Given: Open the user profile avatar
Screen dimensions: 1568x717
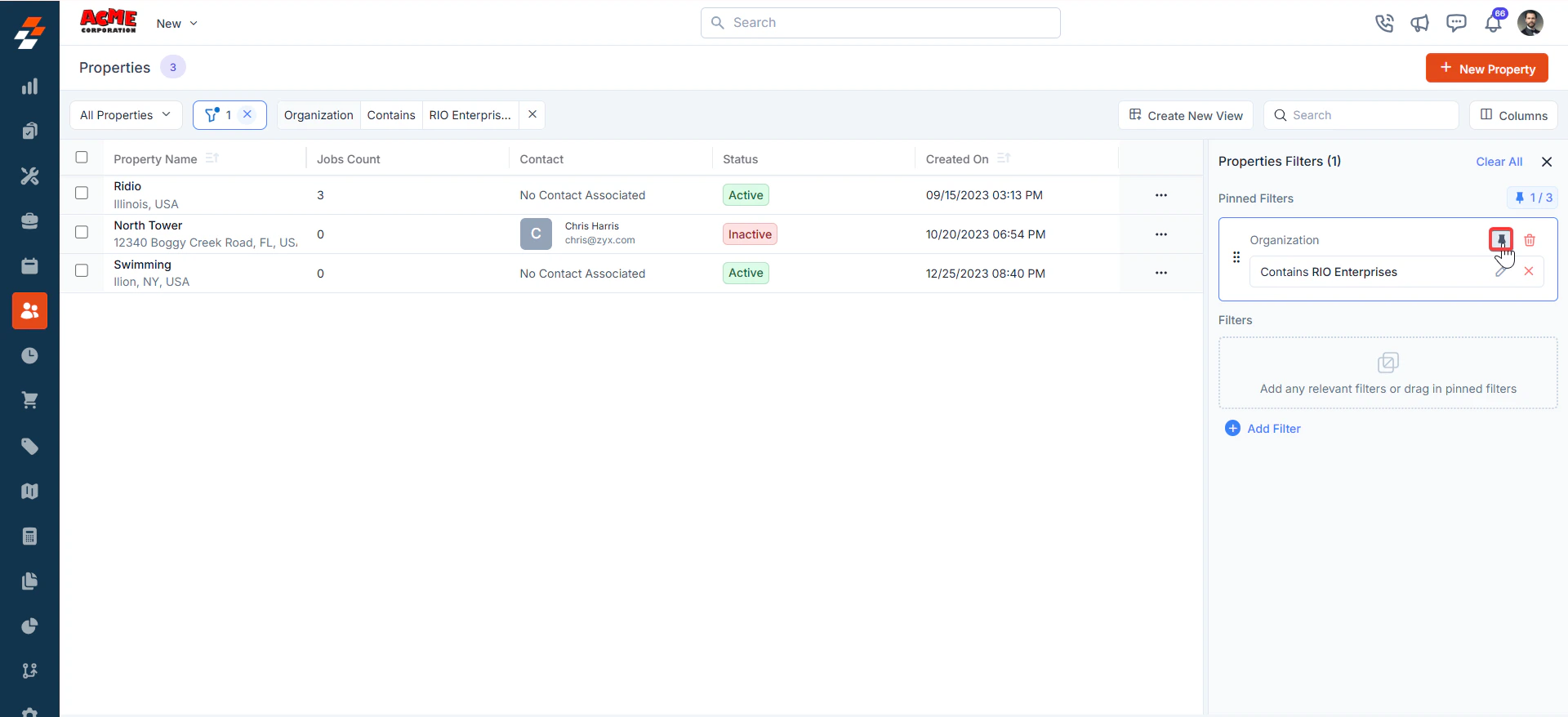Looking at the screenshot, I should click(x=1530, y=23).
